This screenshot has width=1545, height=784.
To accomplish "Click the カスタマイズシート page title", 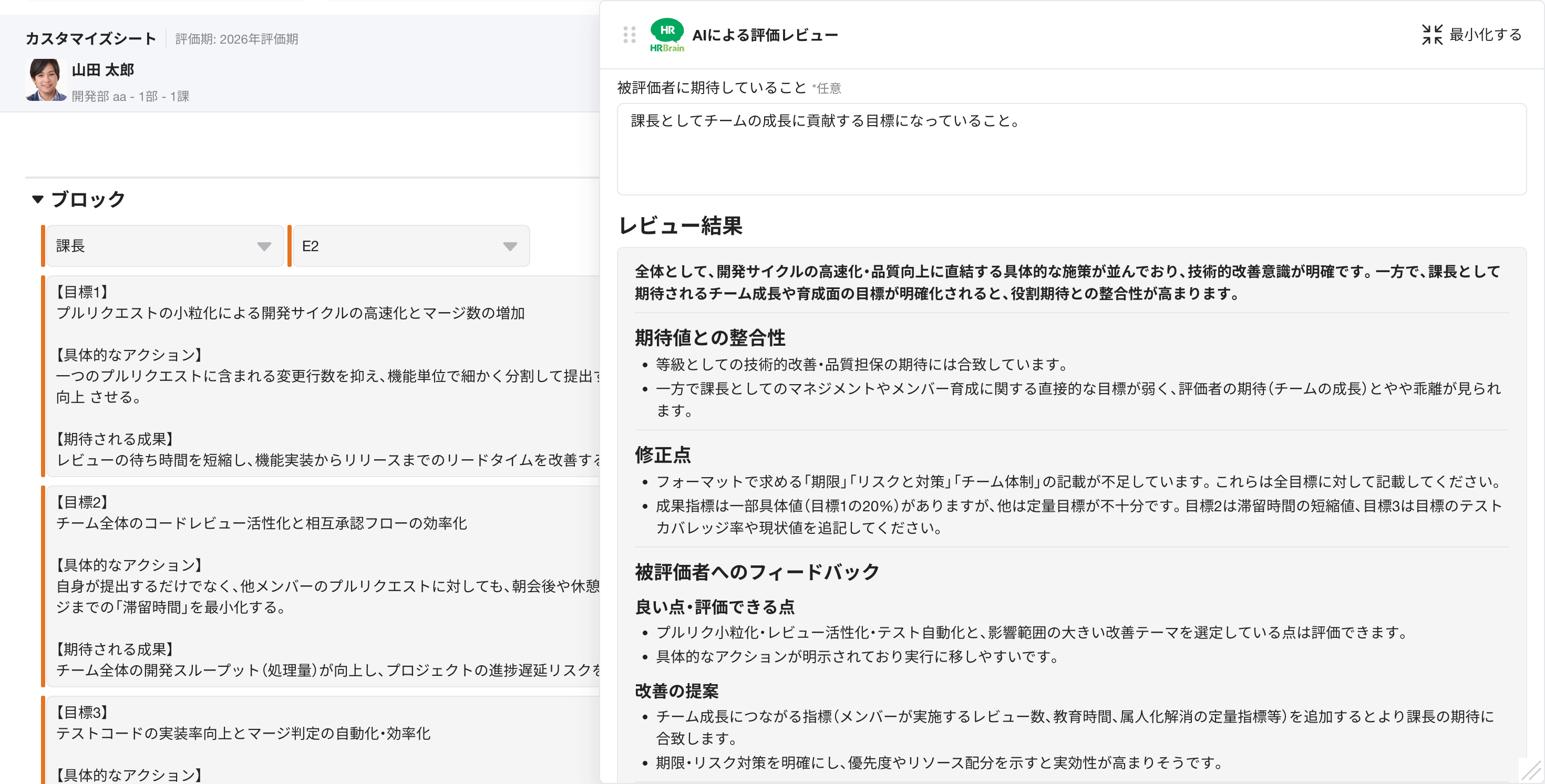I will coord(90,39).
